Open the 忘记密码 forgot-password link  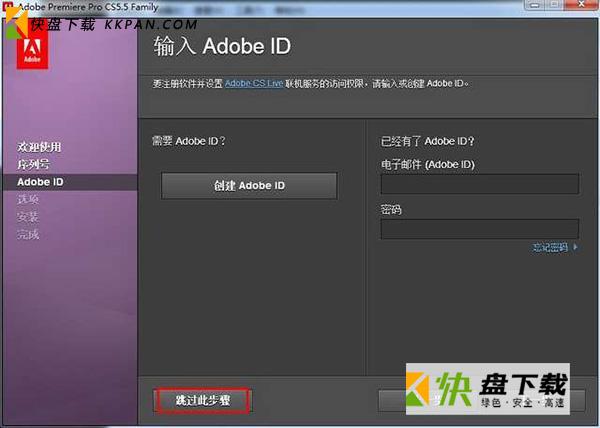click(550, 247)
